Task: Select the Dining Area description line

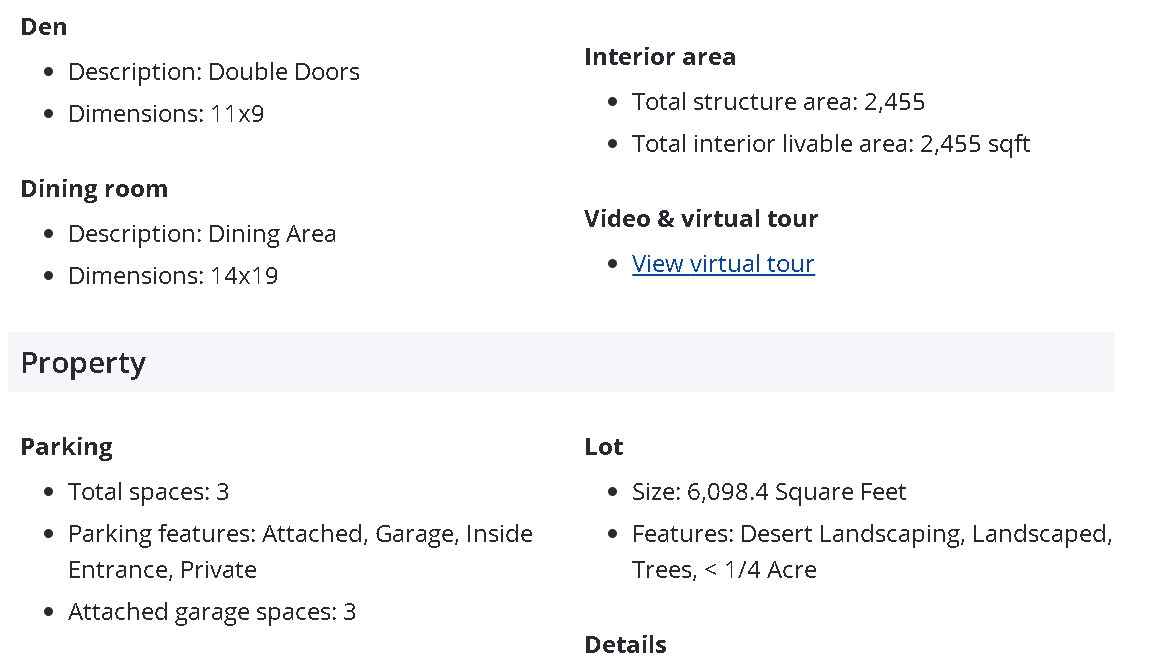Action: 201,234
